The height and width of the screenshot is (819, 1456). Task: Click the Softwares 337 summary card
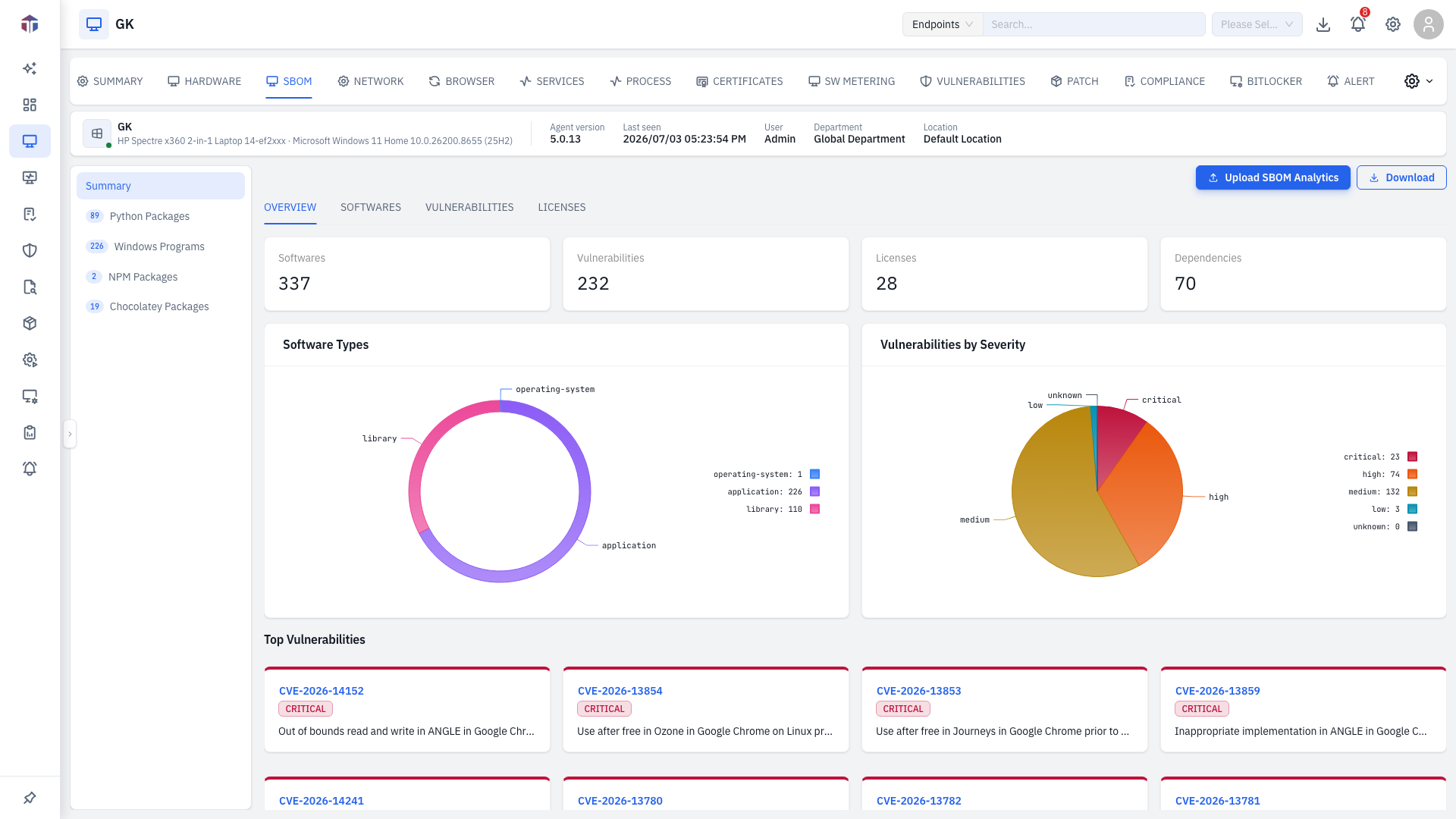coord(407,274)
